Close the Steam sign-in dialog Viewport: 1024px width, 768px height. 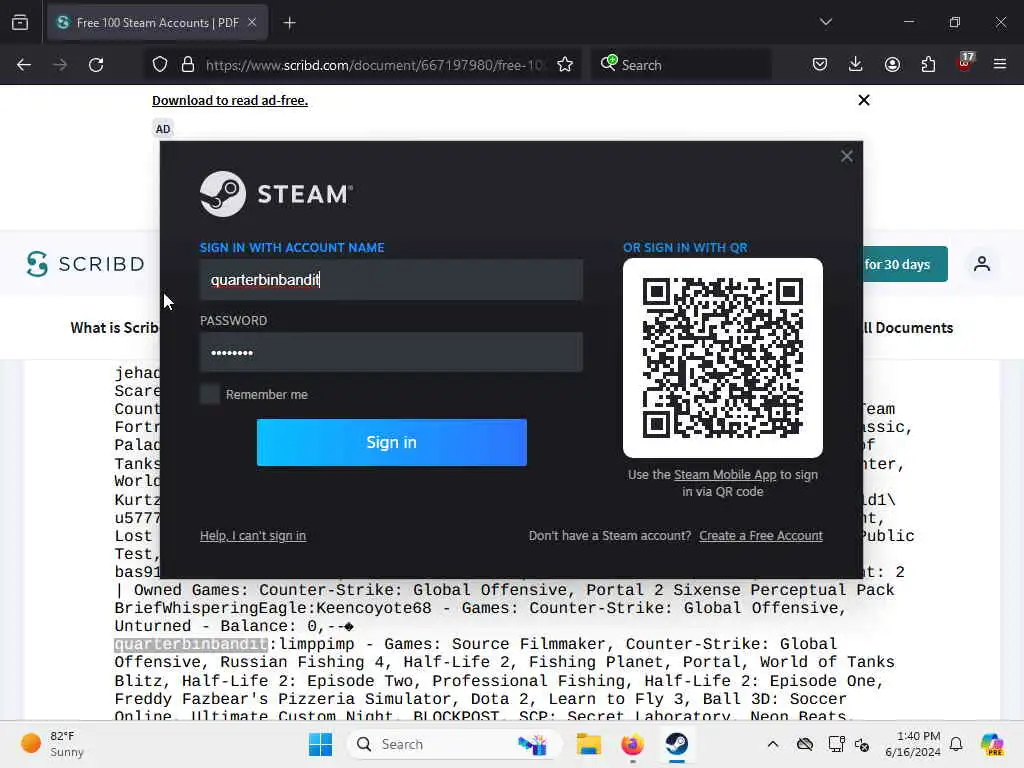(x=846, y=156)
